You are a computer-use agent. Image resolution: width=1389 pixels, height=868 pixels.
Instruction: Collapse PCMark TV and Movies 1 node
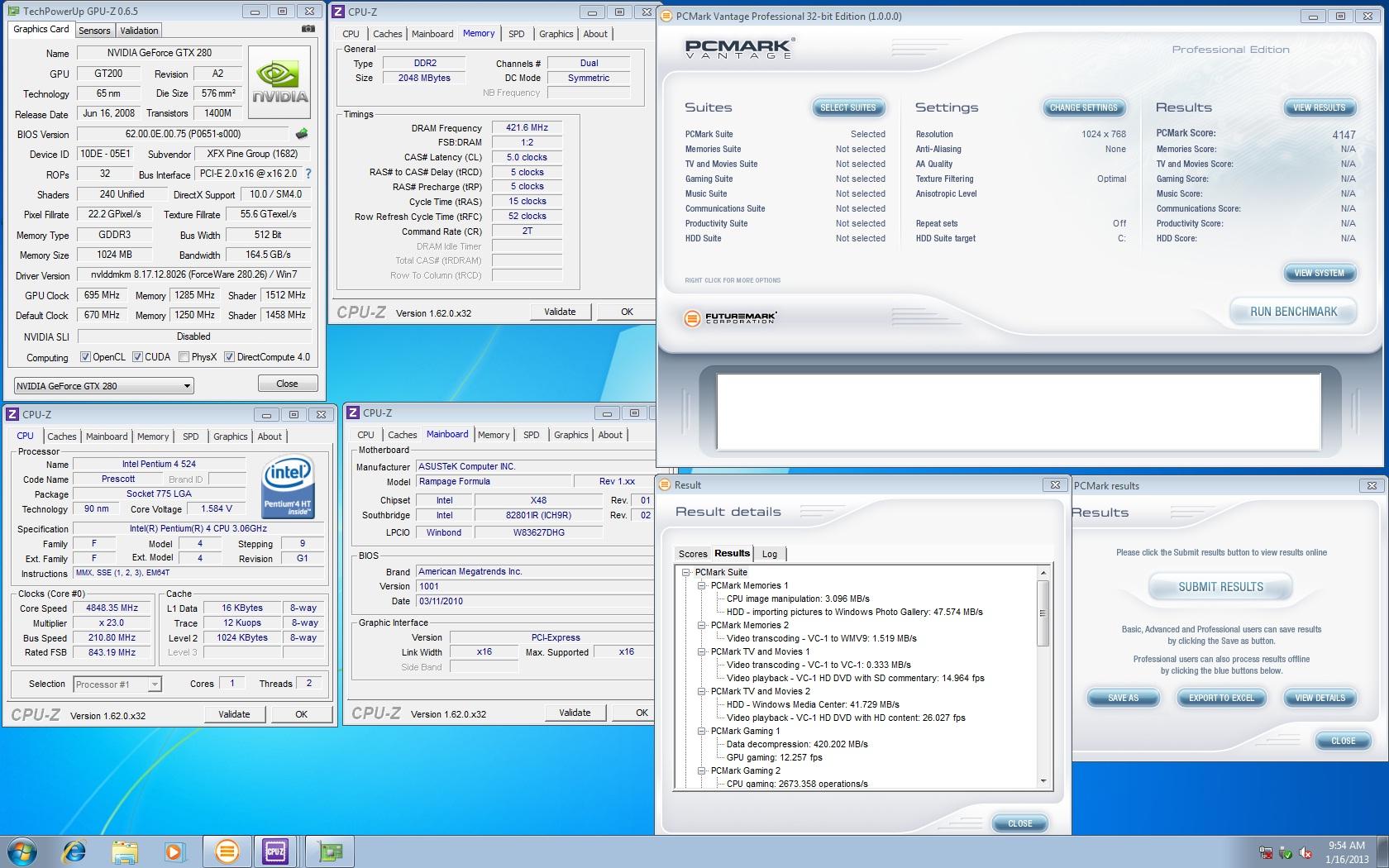[x=701, y=651]
